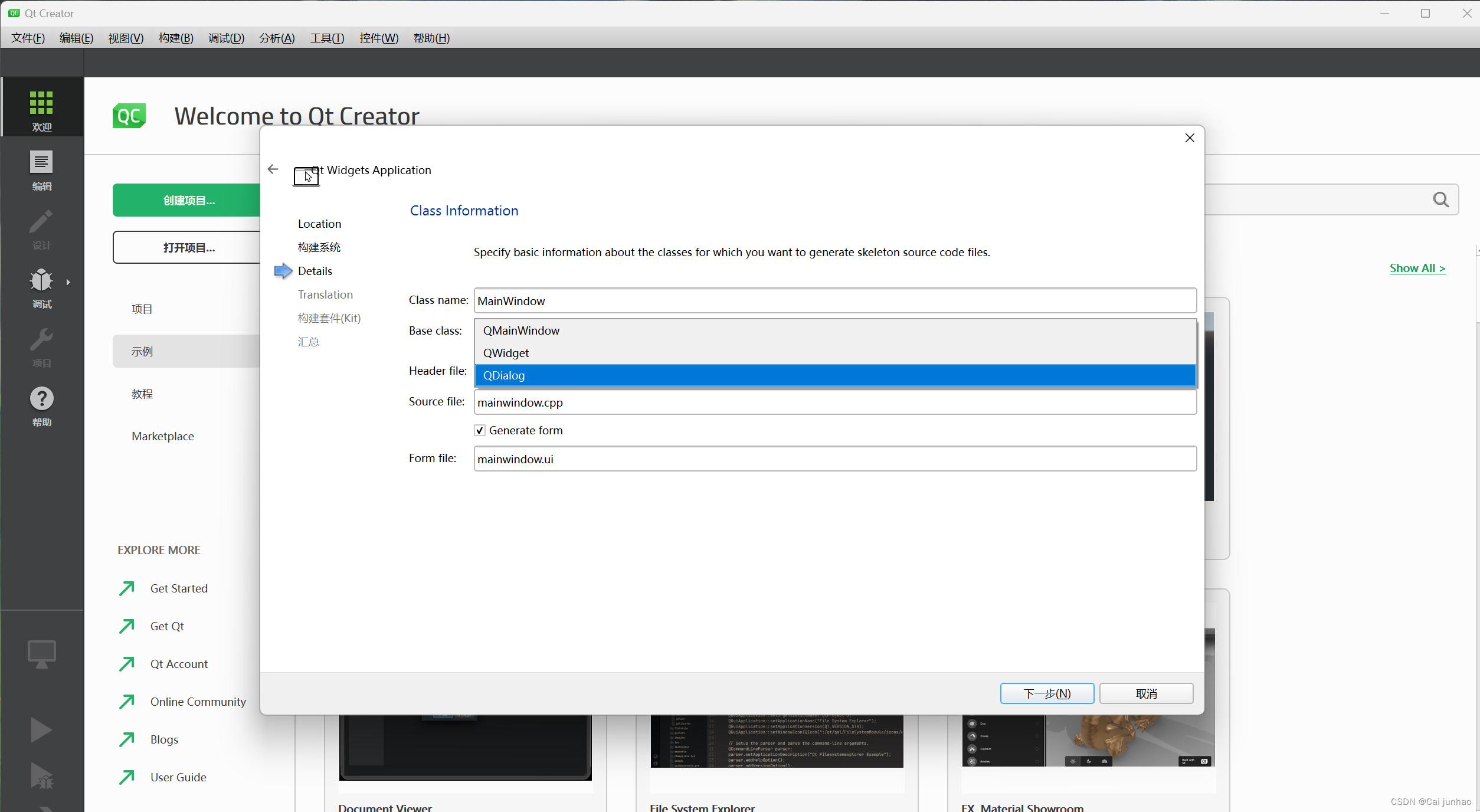1480x812 pixels.
Task: Select the Marketplace tab
Action: [x=186, y=436]
